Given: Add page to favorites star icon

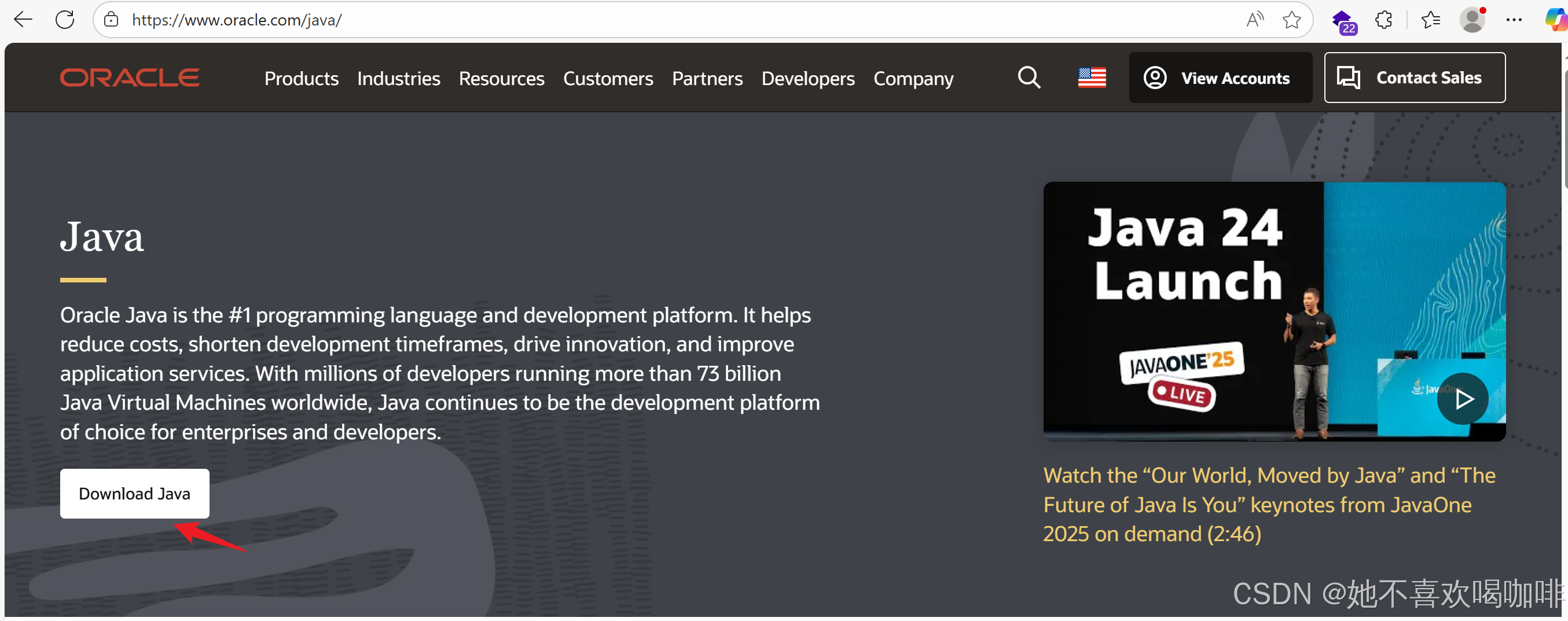Looking at the screenshot, I should point(1292,20).
